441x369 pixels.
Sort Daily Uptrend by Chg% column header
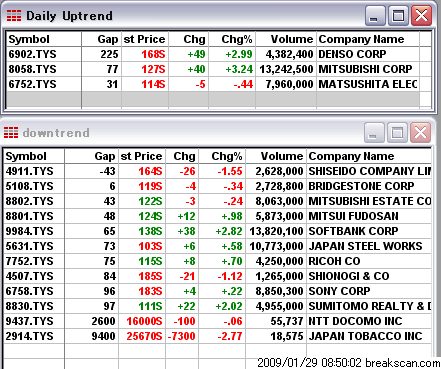tap(232, 39)
